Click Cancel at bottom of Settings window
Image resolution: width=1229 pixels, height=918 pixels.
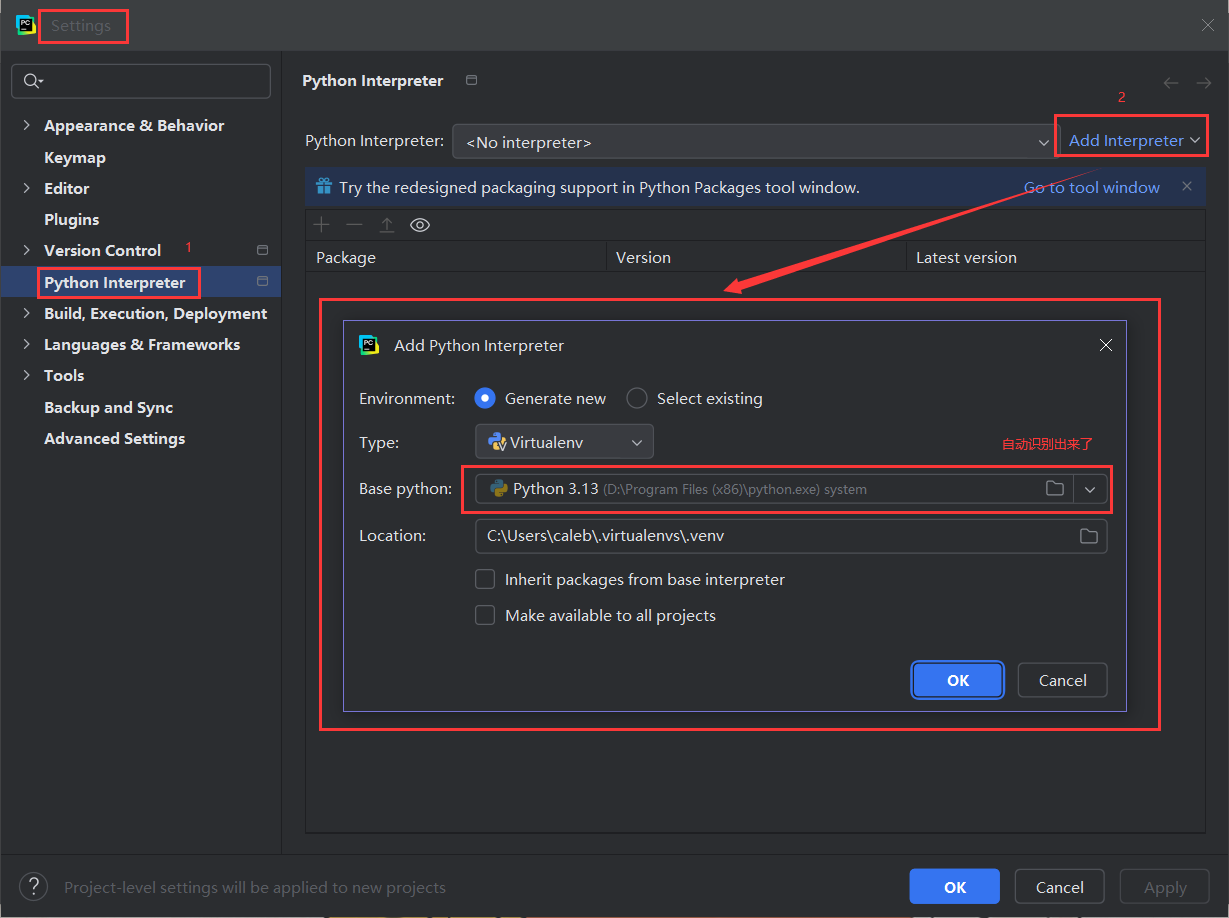coord(1060,887)
